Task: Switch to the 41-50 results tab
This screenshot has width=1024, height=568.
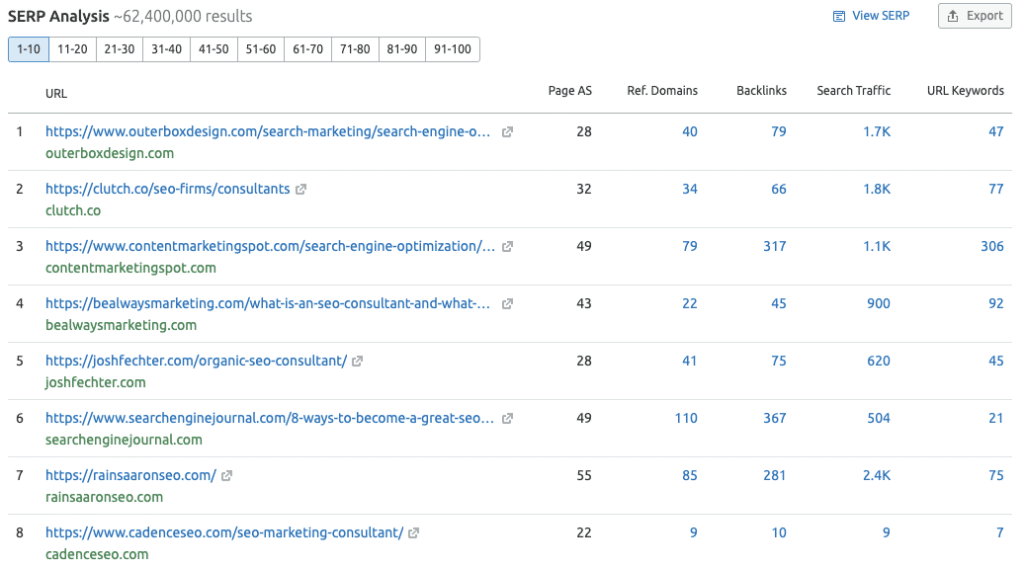Action: point(214,49)
